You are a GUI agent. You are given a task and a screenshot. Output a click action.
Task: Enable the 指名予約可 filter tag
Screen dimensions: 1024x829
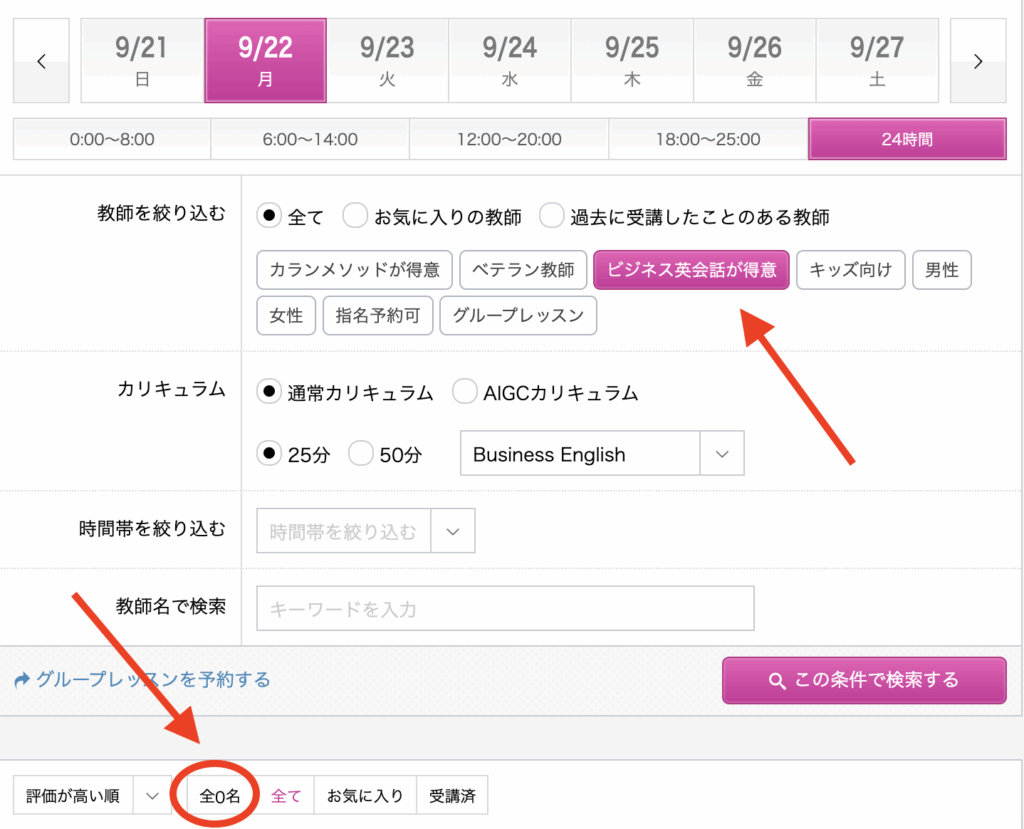pyautogui.click(x=378, y=315)
